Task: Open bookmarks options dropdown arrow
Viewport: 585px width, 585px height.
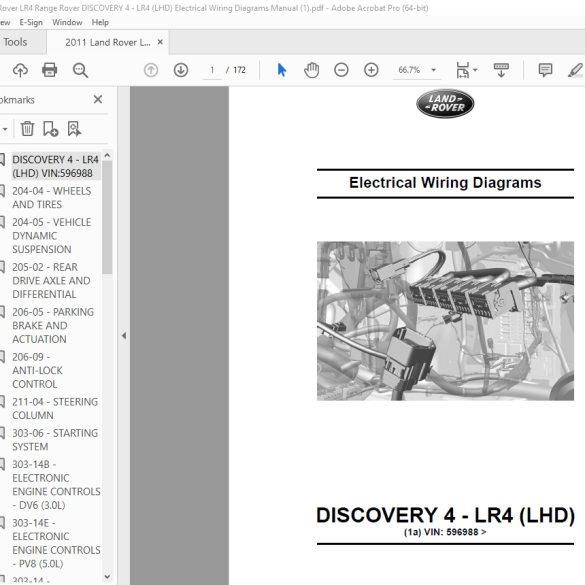Action: pos(5,129)
